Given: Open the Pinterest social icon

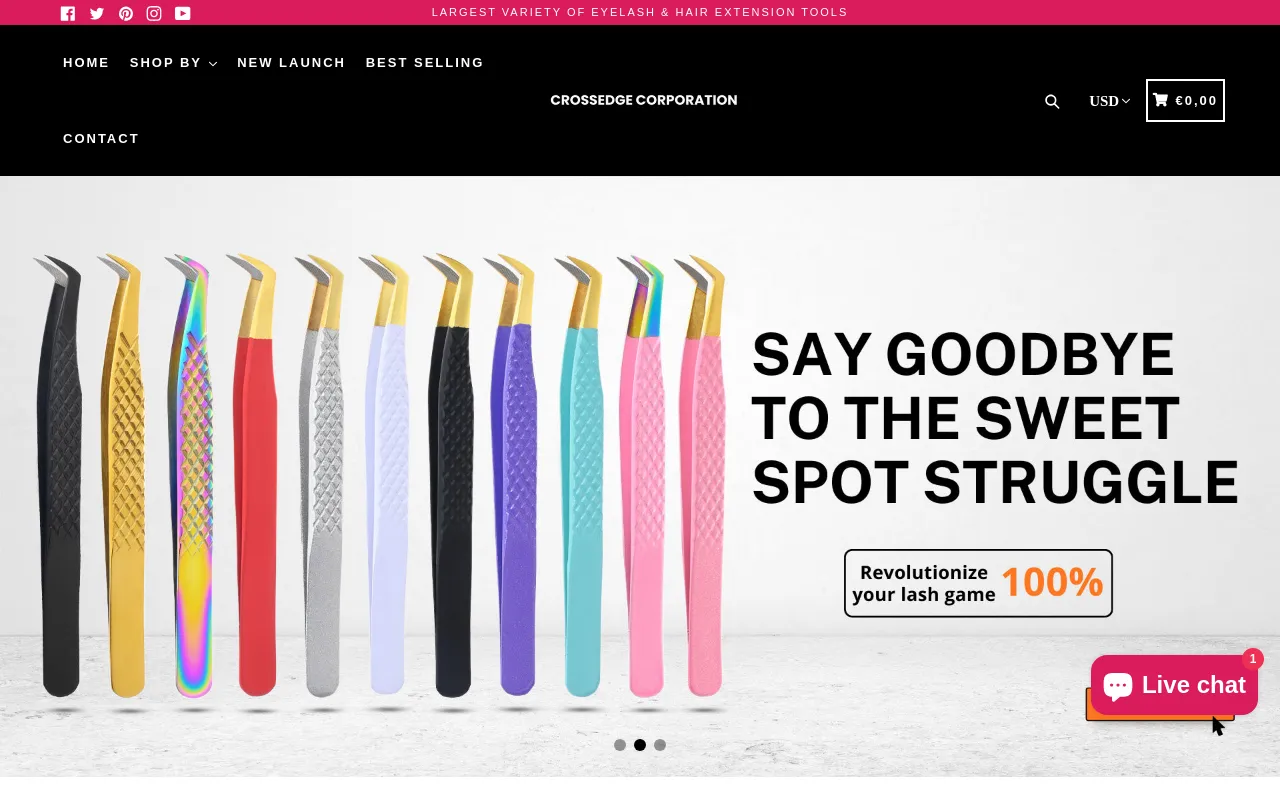Looking at the screenshot, I should pos(126,13).
